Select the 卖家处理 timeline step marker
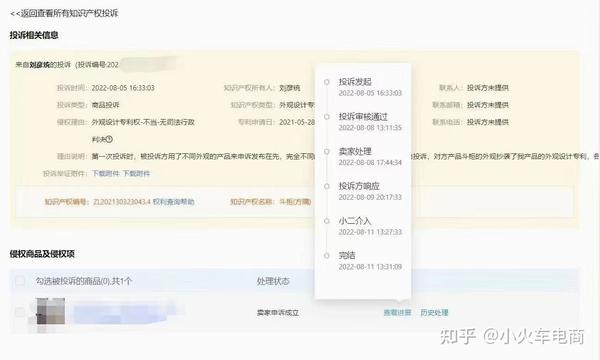The width and height of the screenshot is (600, 360). coord(326,151)
